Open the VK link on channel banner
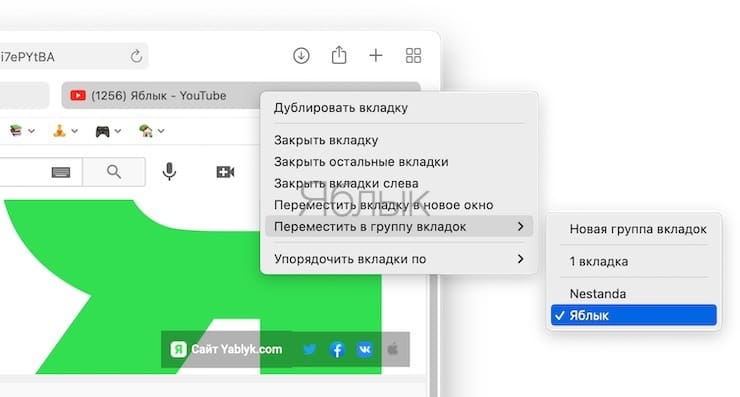This screenshot has height=397, width=740. click(365, 349)
